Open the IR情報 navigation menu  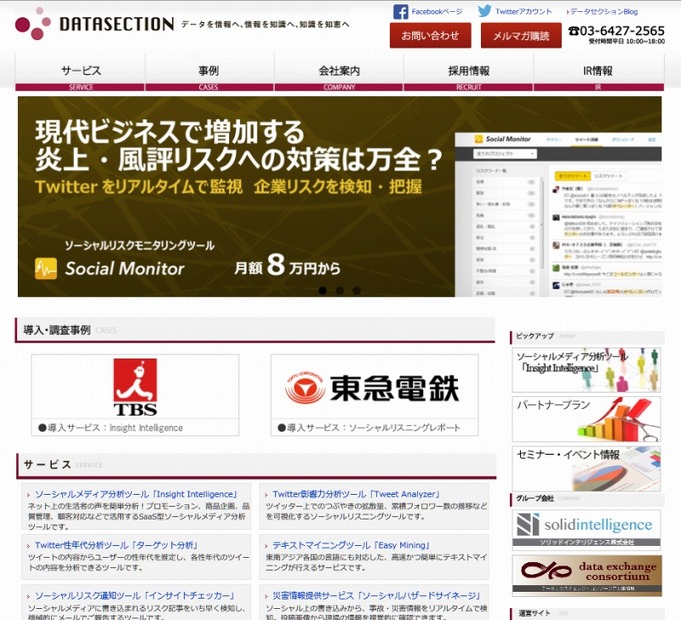(598, 73)
